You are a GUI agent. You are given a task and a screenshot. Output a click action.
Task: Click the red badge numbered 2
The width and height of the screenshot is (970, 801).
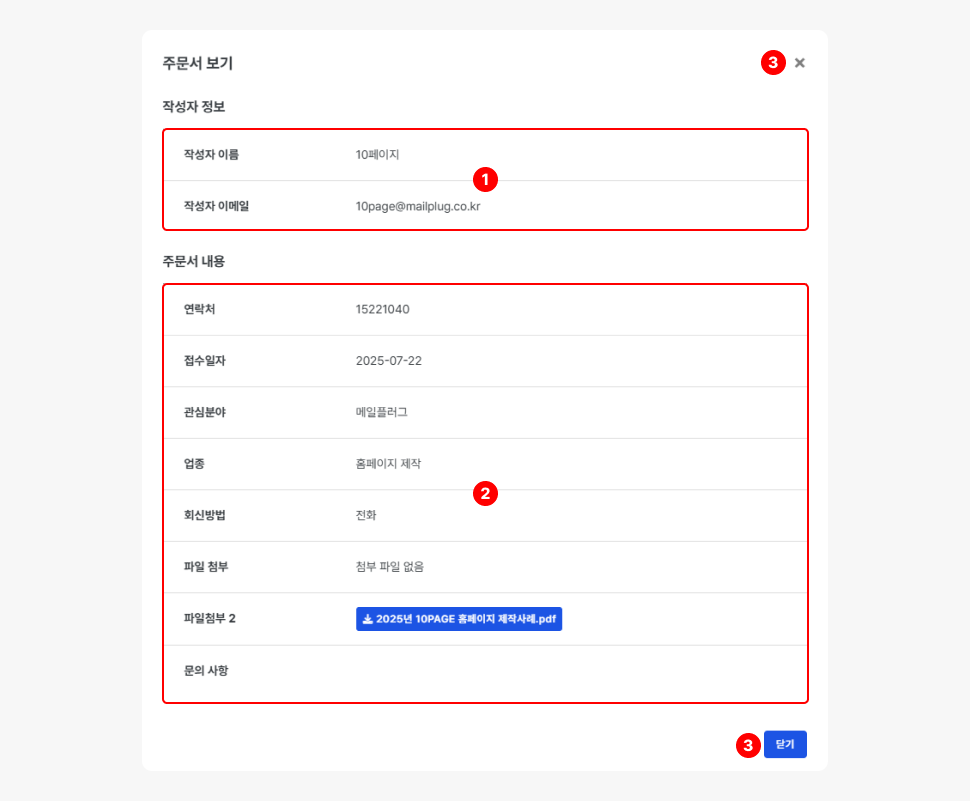485,493
